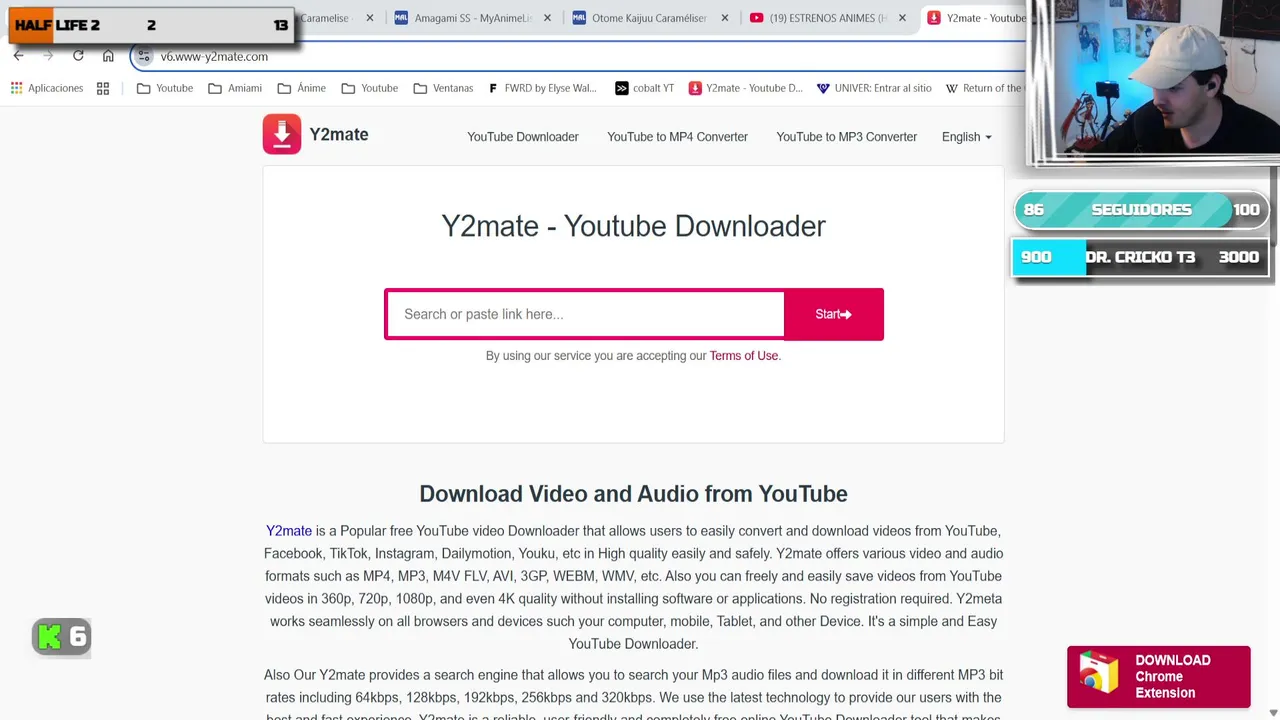The height and width of the screenshot is (720, 1280).
Task: Open the Wikipedia Return of the bookmark
Action: pos(984,88)
